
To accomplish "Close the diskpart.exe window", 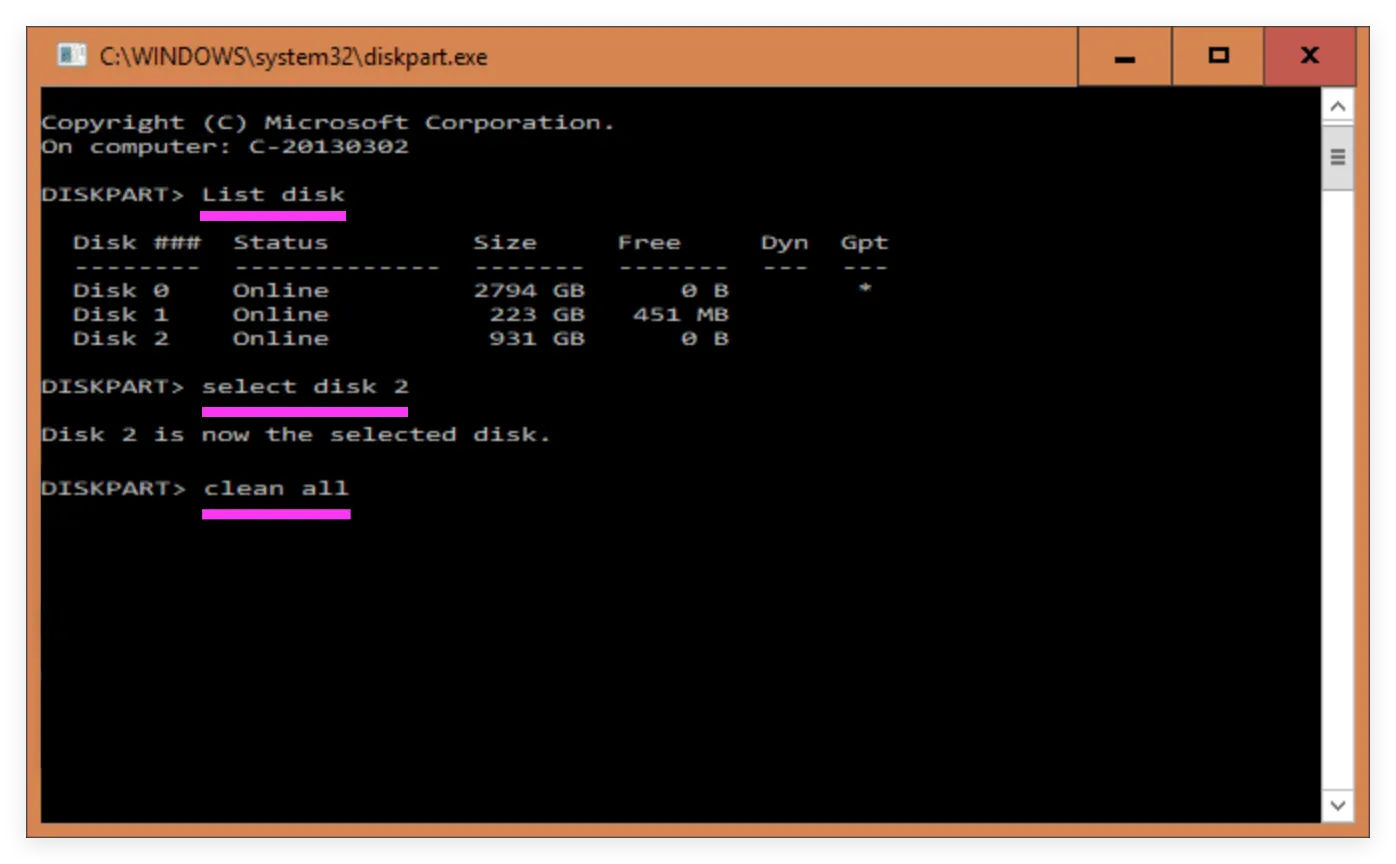I will click(1310, 57).
